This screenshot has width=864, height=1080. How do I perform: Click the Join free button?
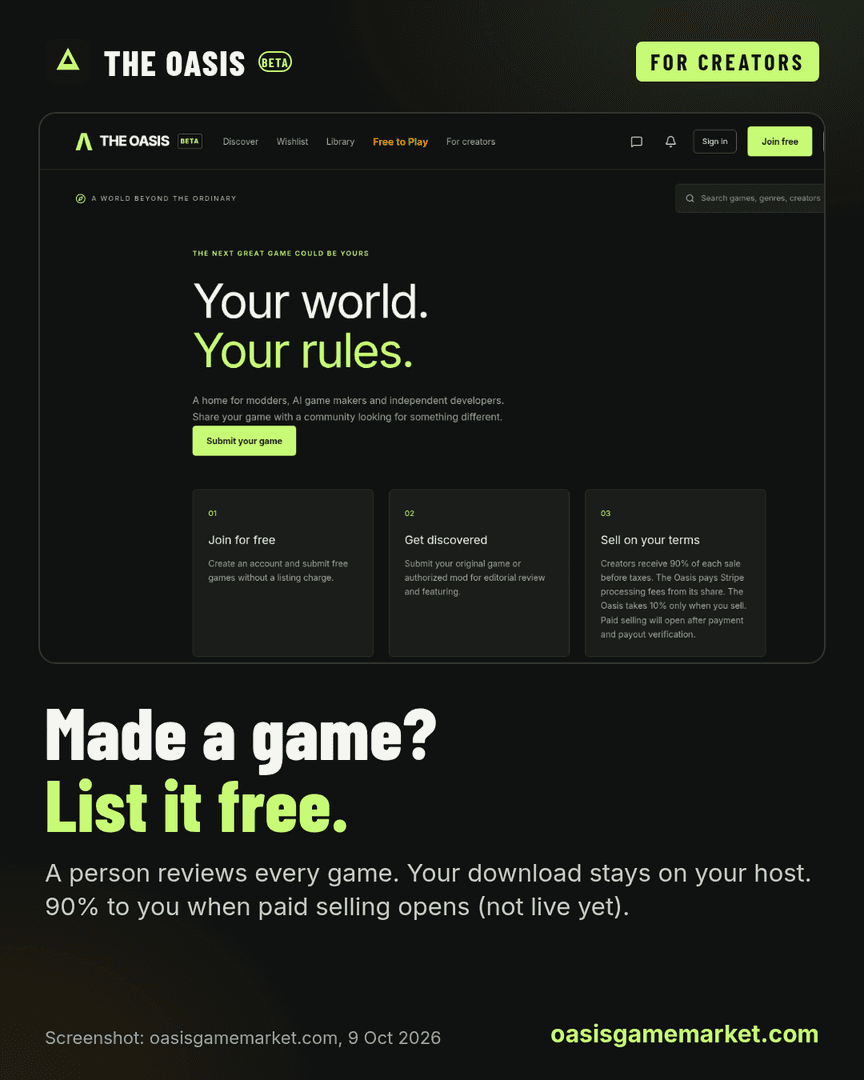pos(780,141)
